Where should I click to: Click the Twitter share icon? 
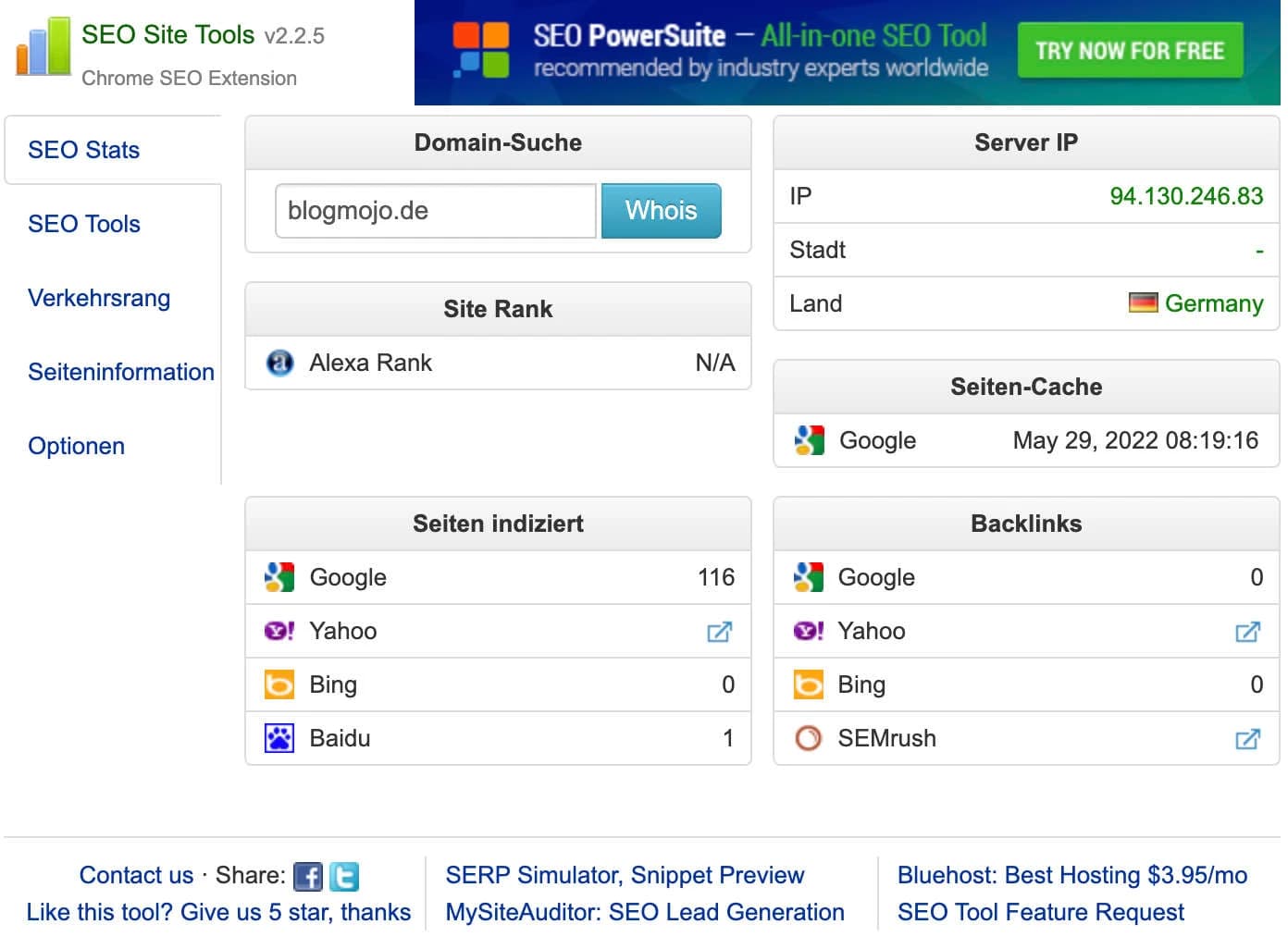coord(342,875)
